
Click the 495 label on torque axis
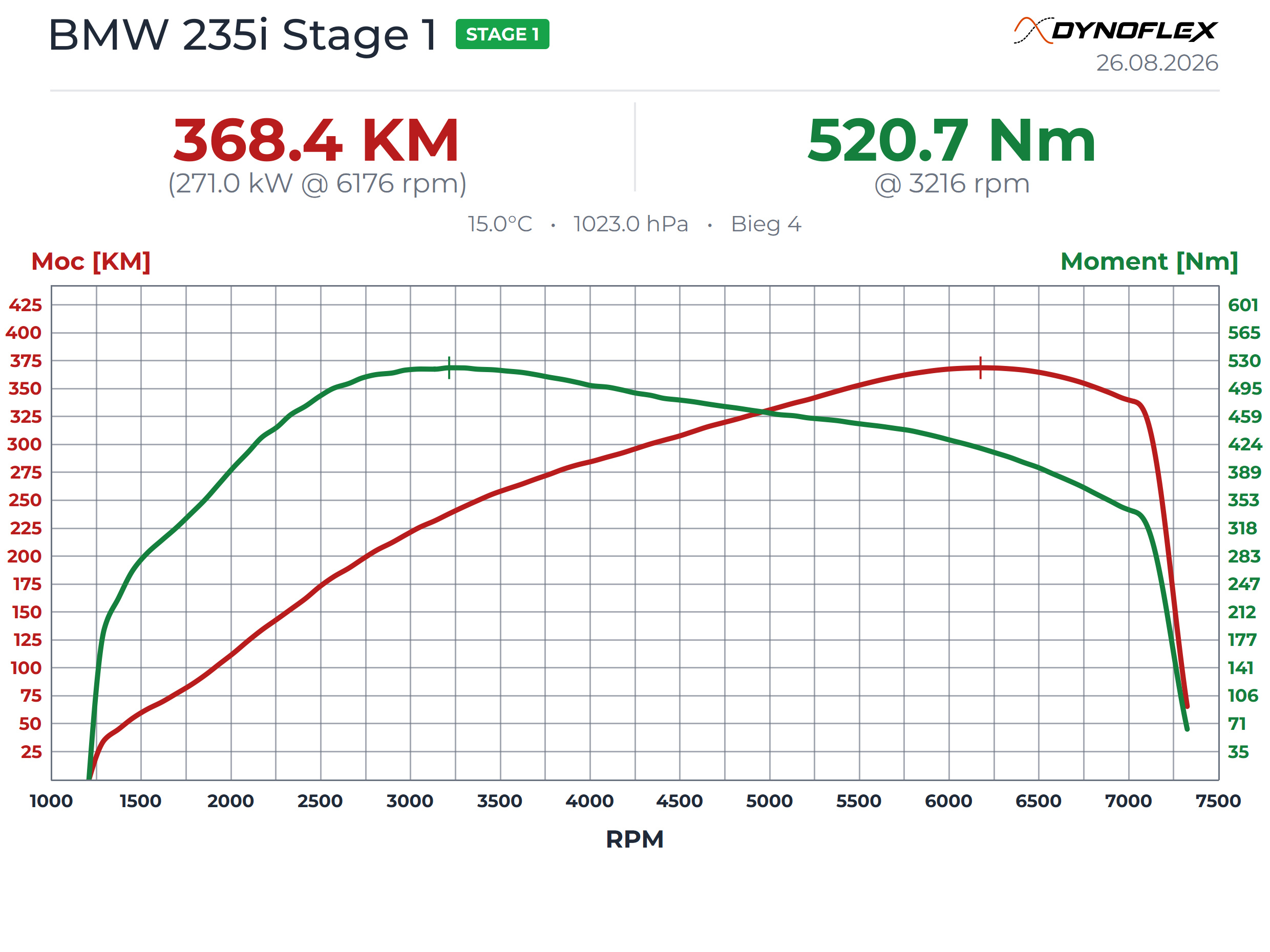[1245, 389]
